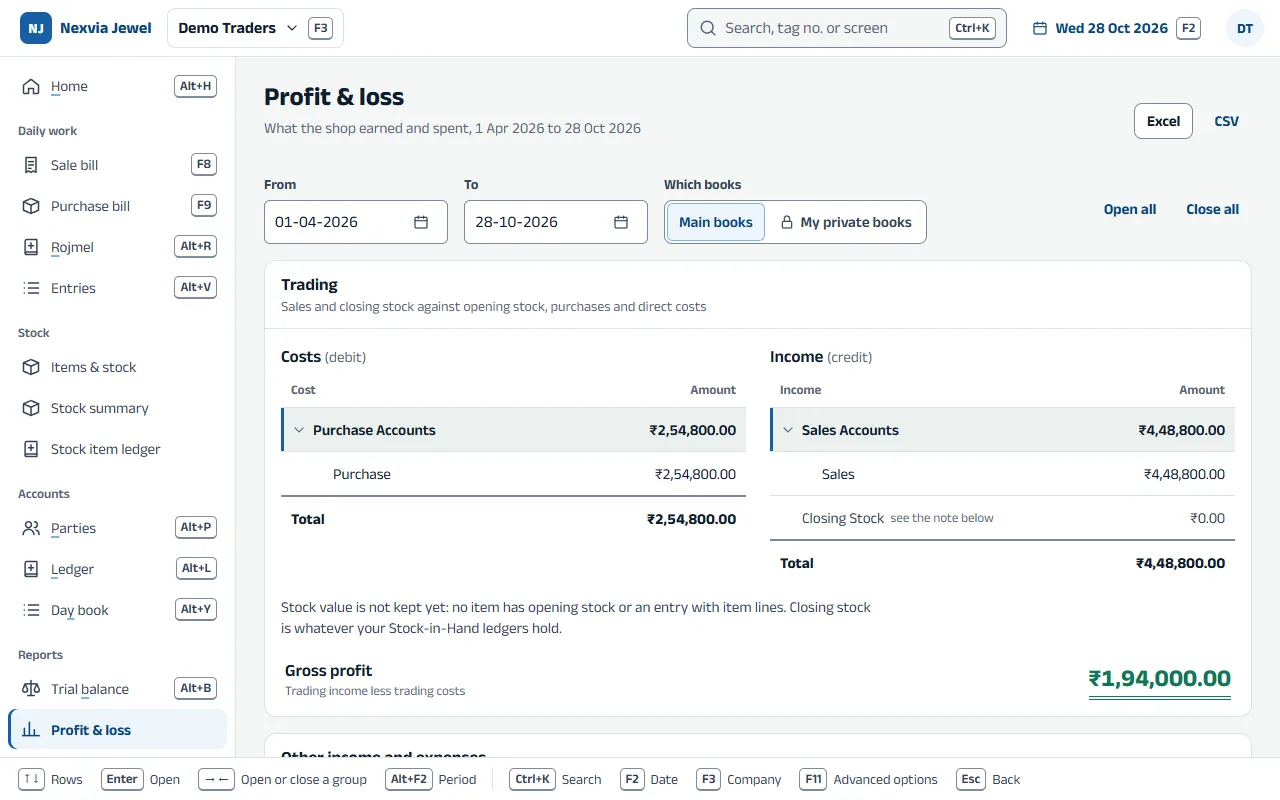This screenshot has width=1280, height=800.
Task: Click the From date field 01-04-2026
Action: [356, 222]
